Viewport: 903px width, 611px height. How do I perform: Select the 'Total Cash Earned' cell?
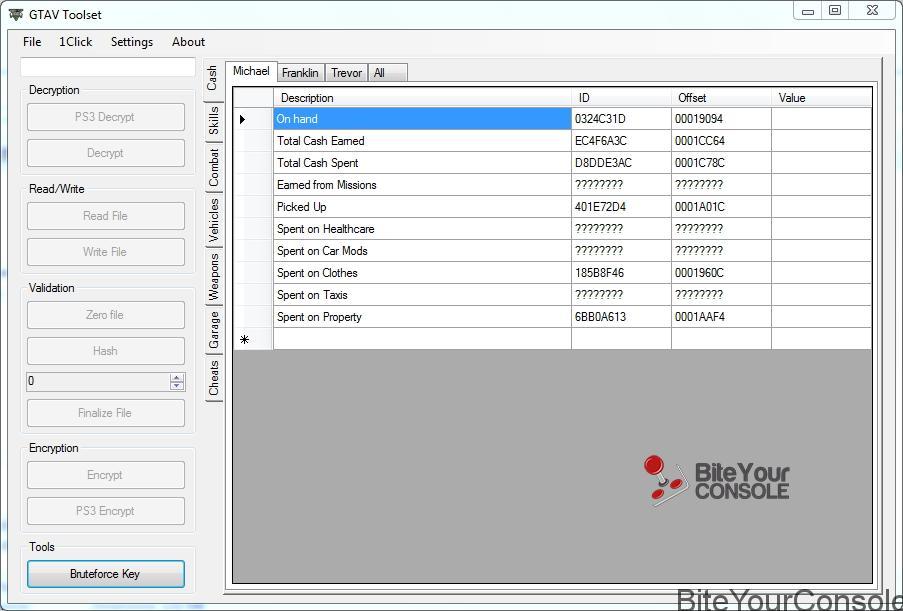(x=422, y=141)
